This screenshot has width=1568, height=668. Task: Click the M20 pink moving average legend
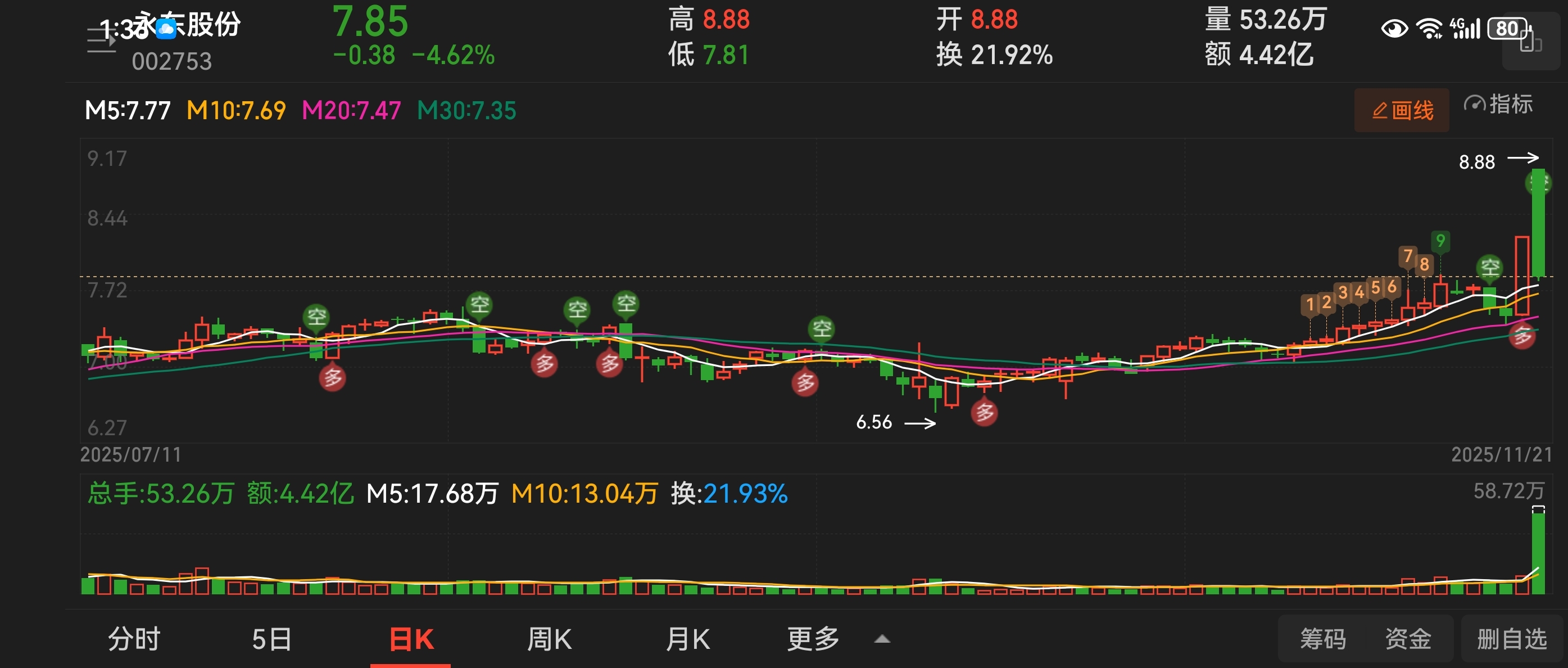click(351, 111)
